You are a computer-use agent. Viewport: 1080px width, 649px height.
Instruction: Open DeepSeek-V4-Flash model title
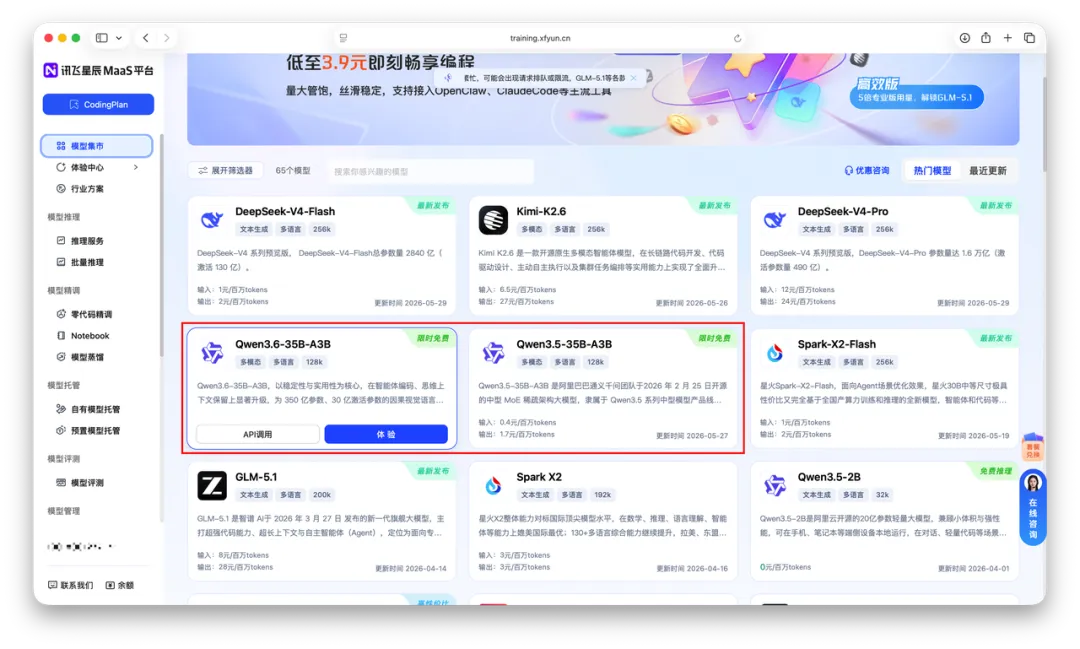(285, 212)
